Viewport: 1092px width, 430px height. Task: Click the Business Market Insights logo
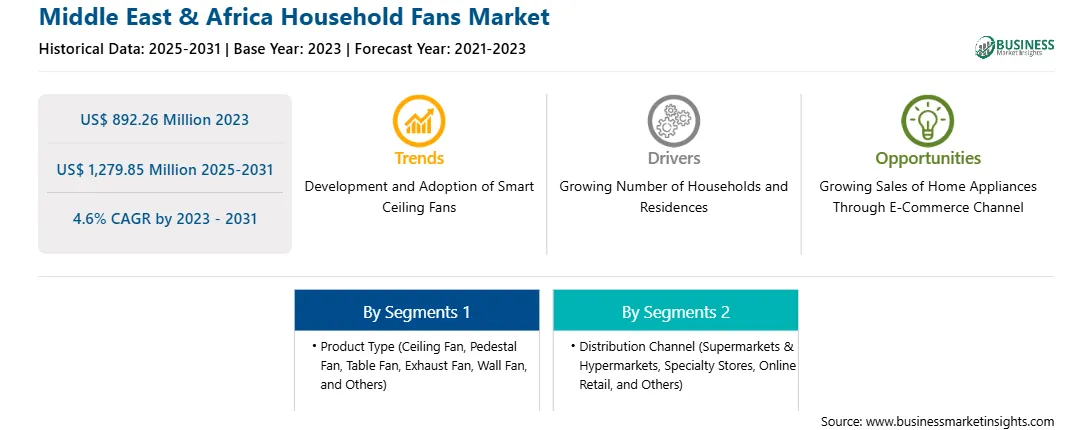[x=1015, y=47]
